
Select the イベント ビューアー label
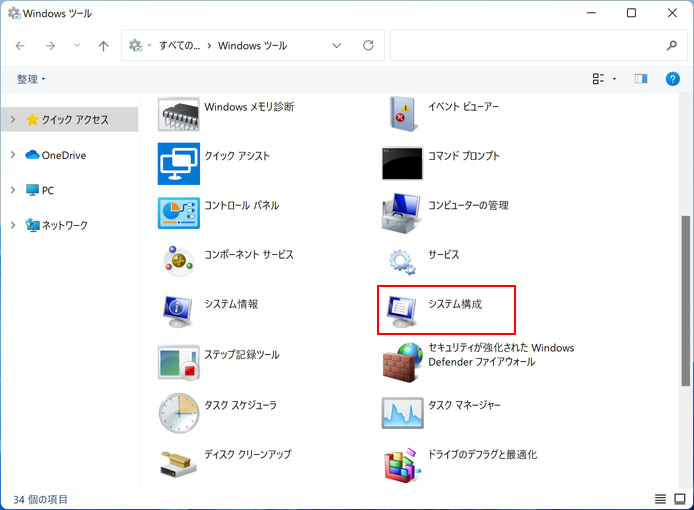tap(463, 107)
